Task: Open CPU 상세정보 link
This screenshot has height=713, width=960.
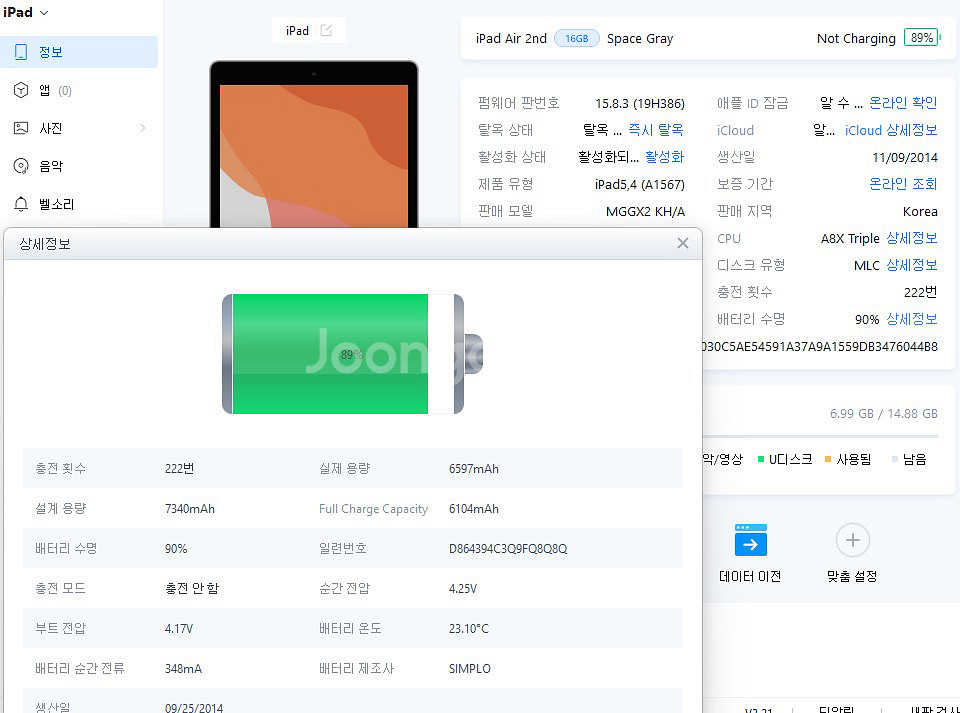Action: (x=911, y=238)
